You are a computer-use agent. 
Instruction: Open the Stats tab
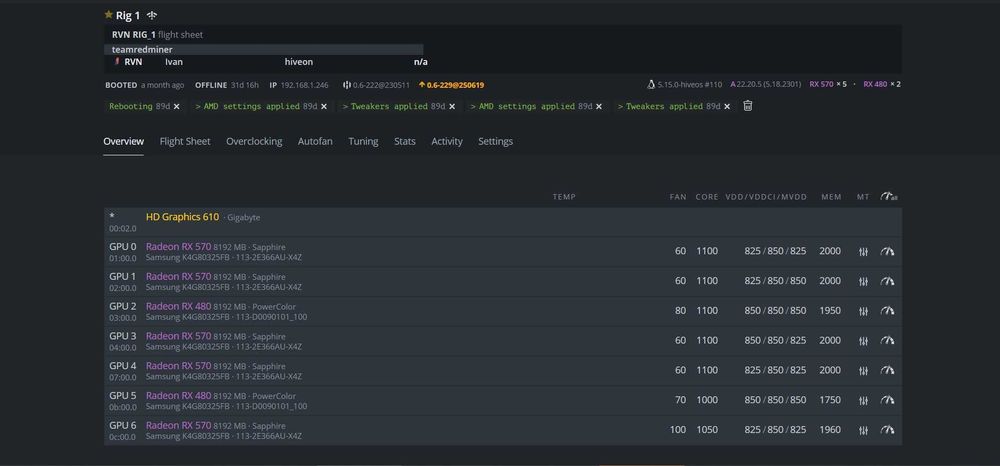click(405, 142)
